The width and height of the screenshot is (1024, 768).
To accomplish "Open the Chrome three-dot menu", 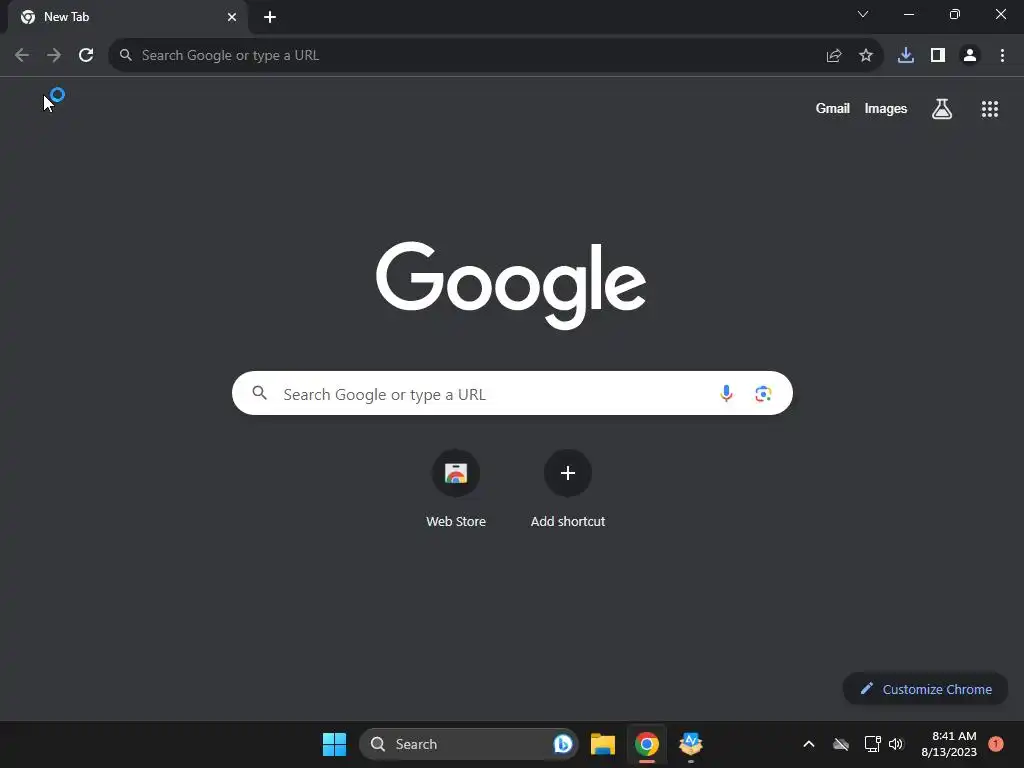I will click(1002, 55).
